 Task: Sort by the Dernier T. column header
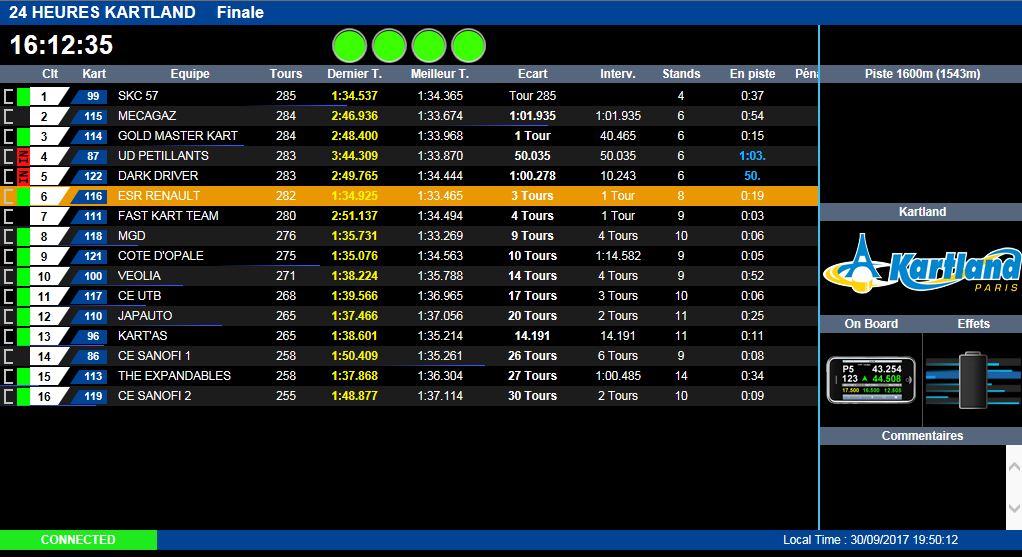[354, 74]
